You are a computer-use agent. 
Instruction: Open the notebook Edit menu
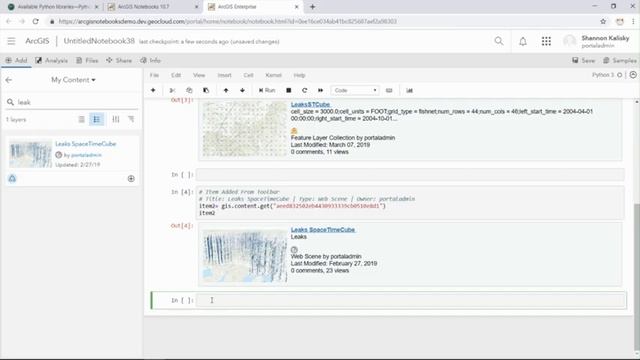pos(176,75)
